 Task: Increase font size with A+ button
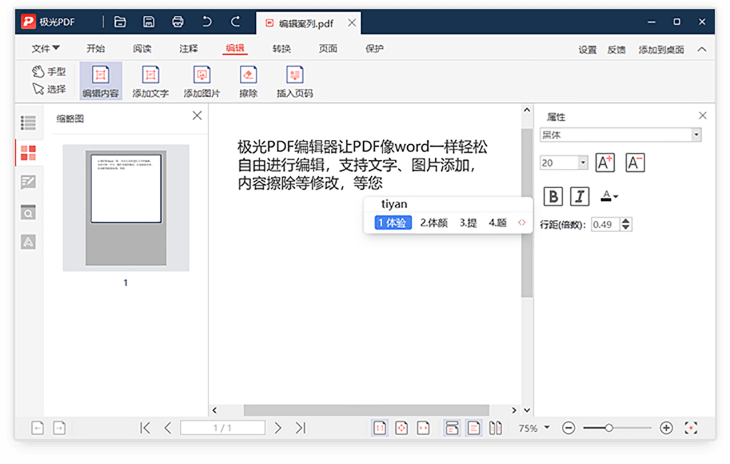605,163
